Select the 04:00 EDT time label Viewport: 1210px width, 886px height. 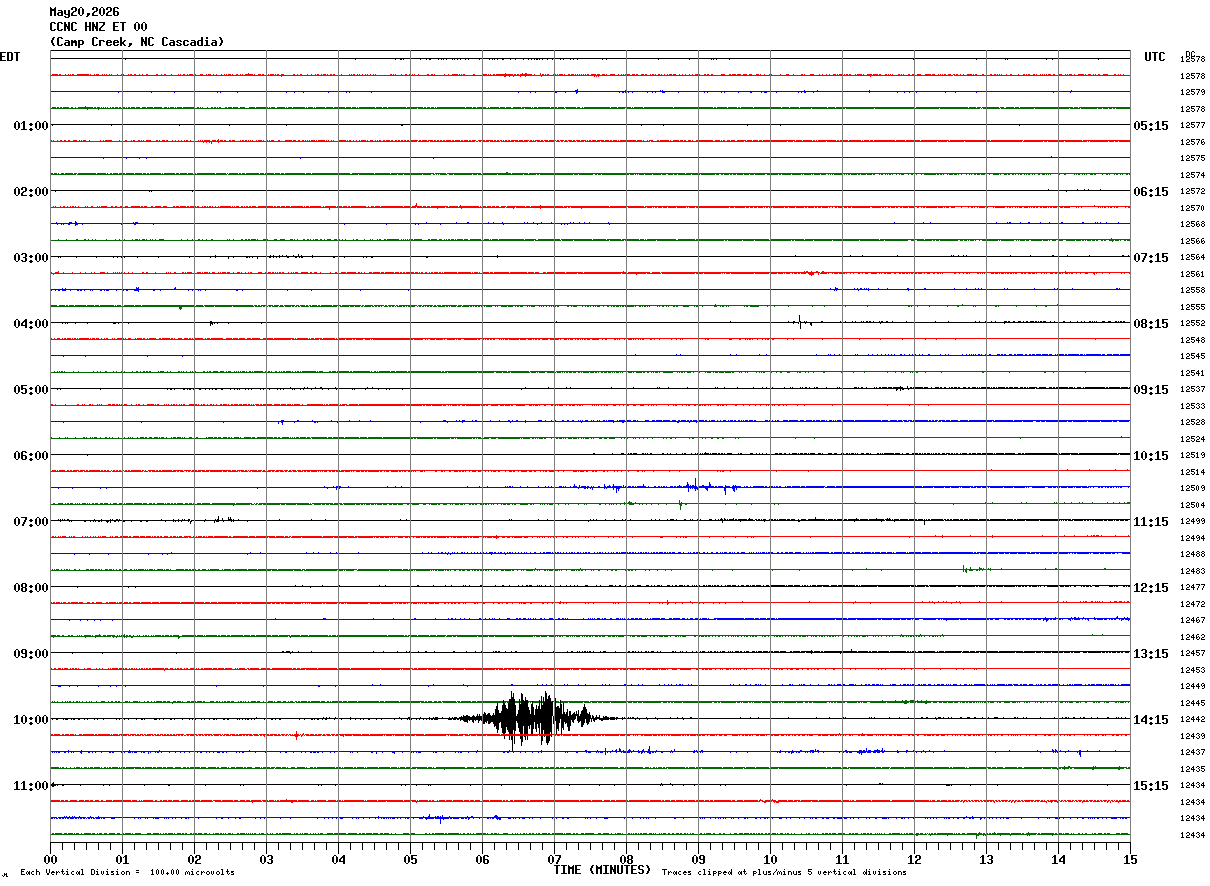31,324
